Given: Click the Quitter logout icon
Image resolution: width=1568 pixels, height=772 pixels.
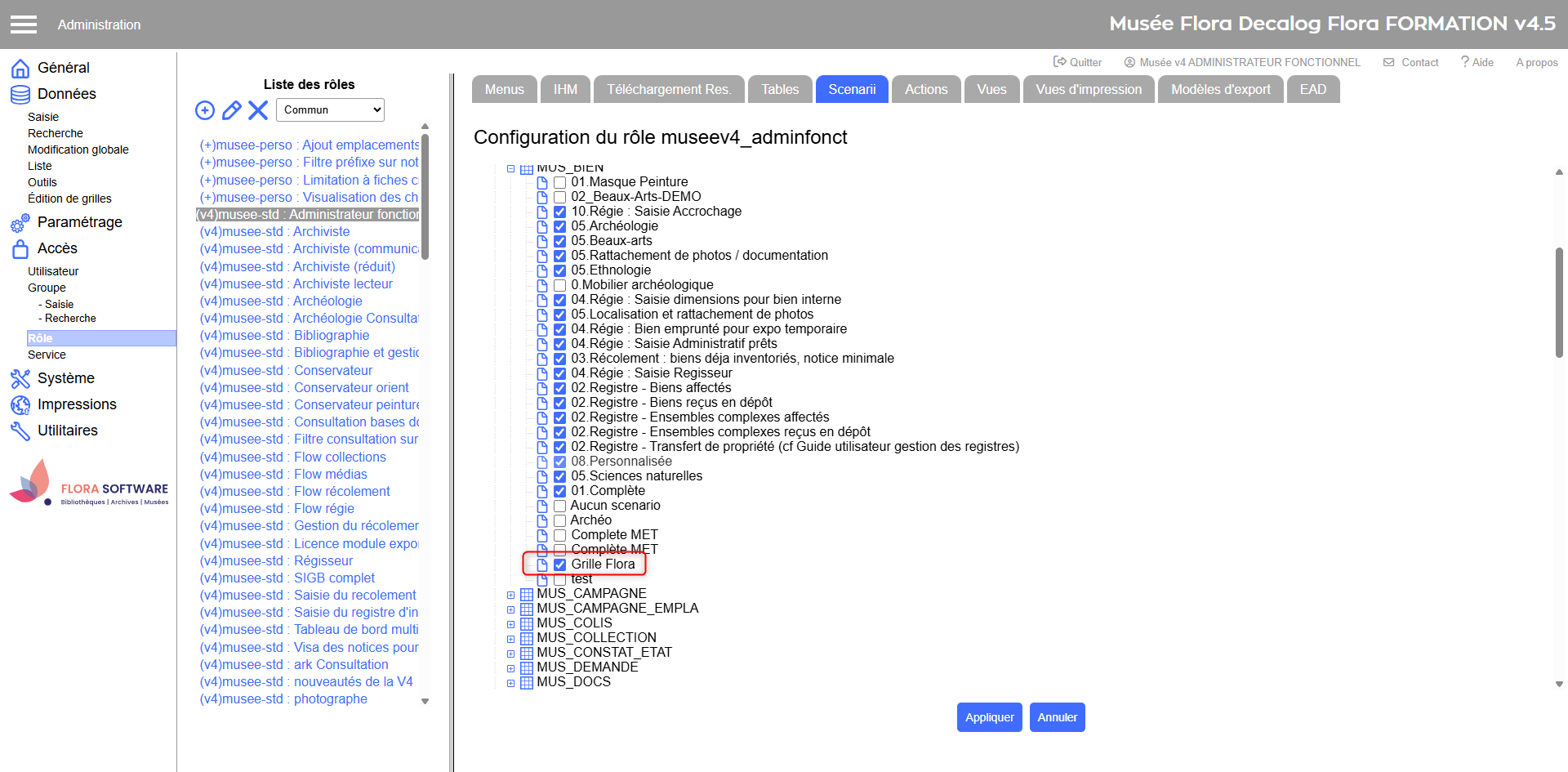Looking at the screenshot, I should pyautogui.click(x=1060, y=62).
